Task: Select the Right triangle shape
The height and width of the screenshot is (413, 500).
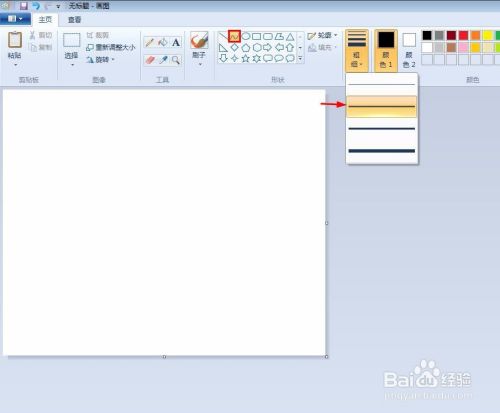Action: 223,47
